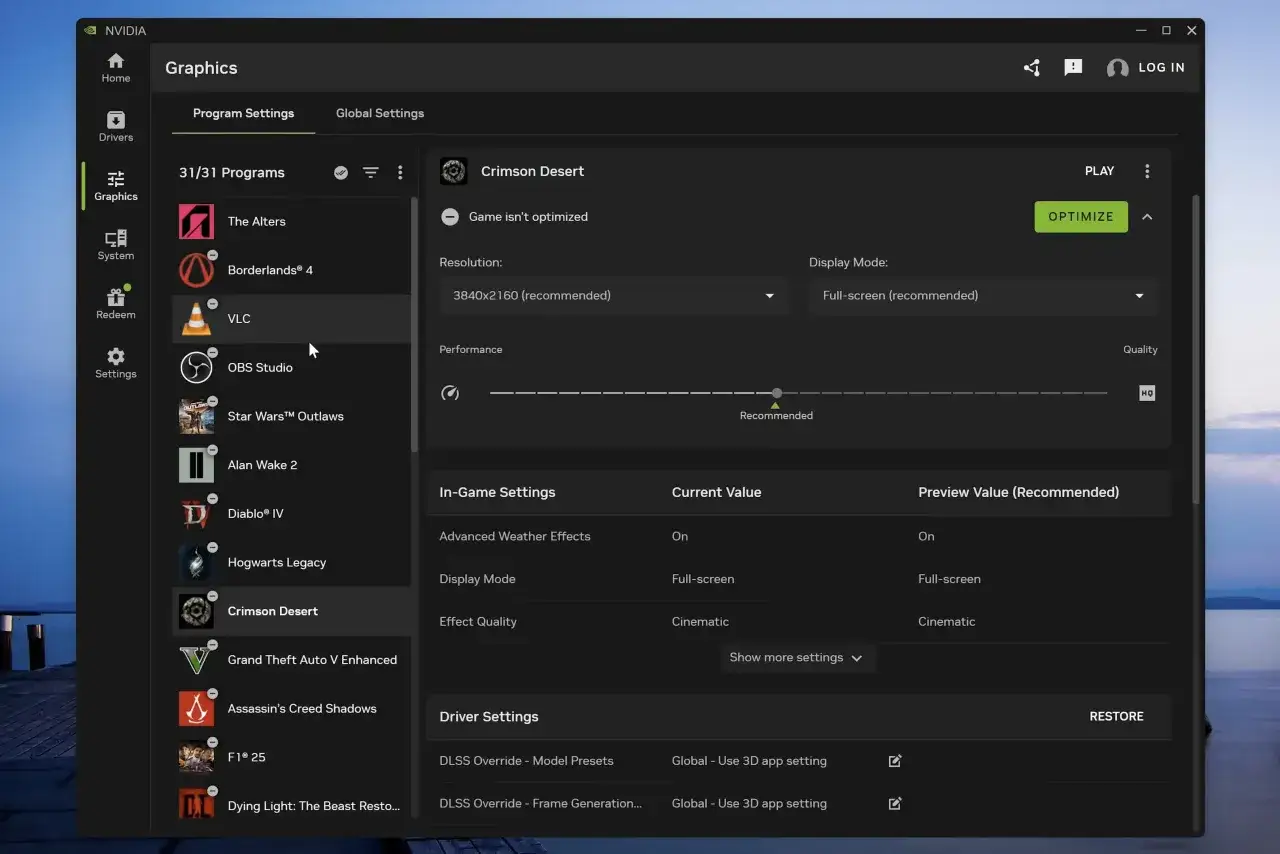Viewport: 1280px width, 854px height.
Task: Select Crimson Desert in the program list
Action: click(291, 611)
